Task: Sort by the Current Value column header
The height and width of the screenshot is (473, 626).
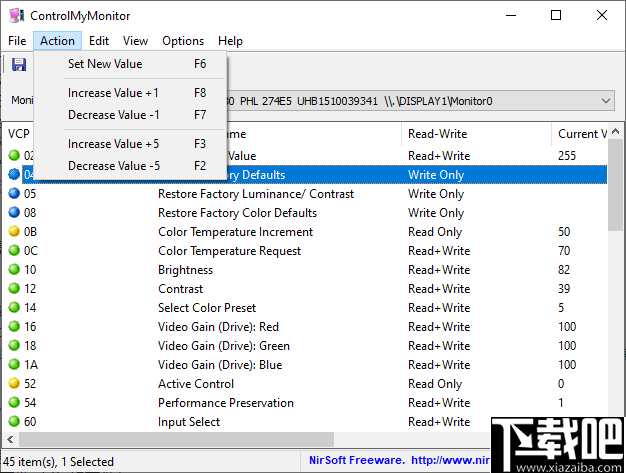Action: pos(579,134)
